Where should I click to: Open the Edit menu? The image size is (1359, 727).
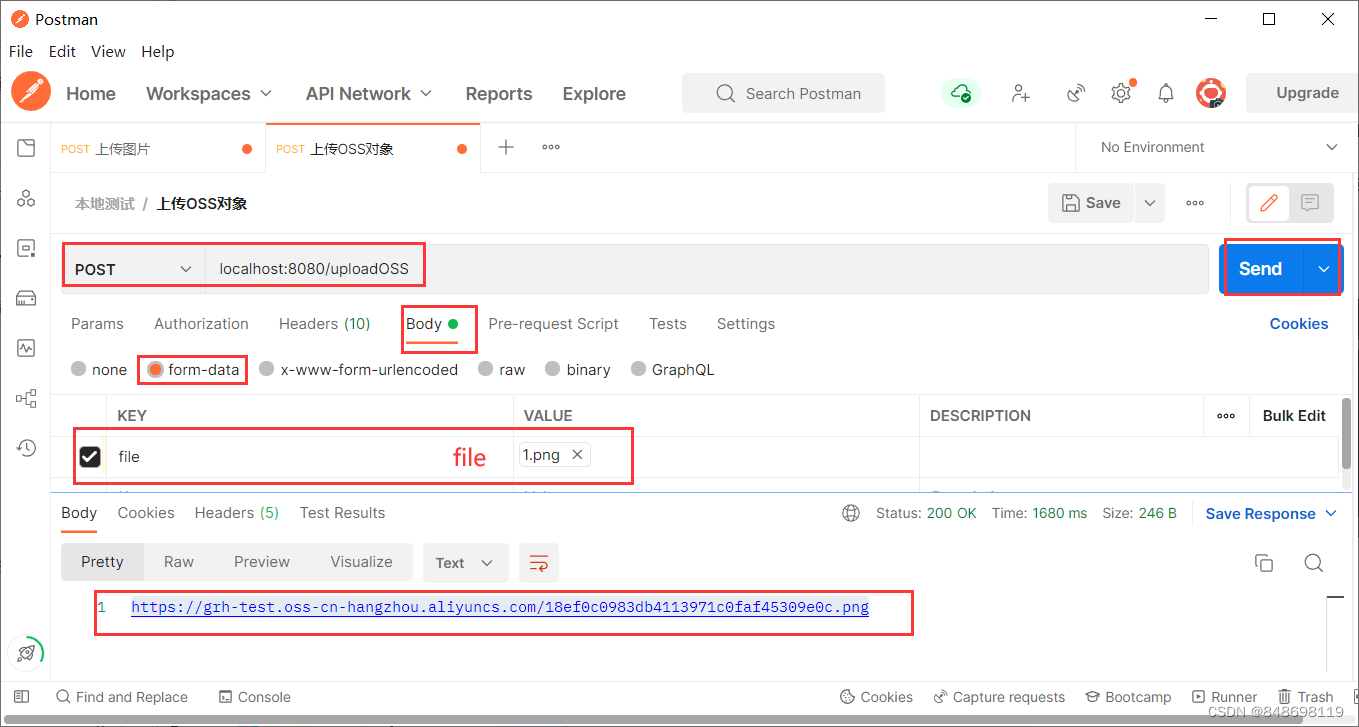(x=62, y=51)
